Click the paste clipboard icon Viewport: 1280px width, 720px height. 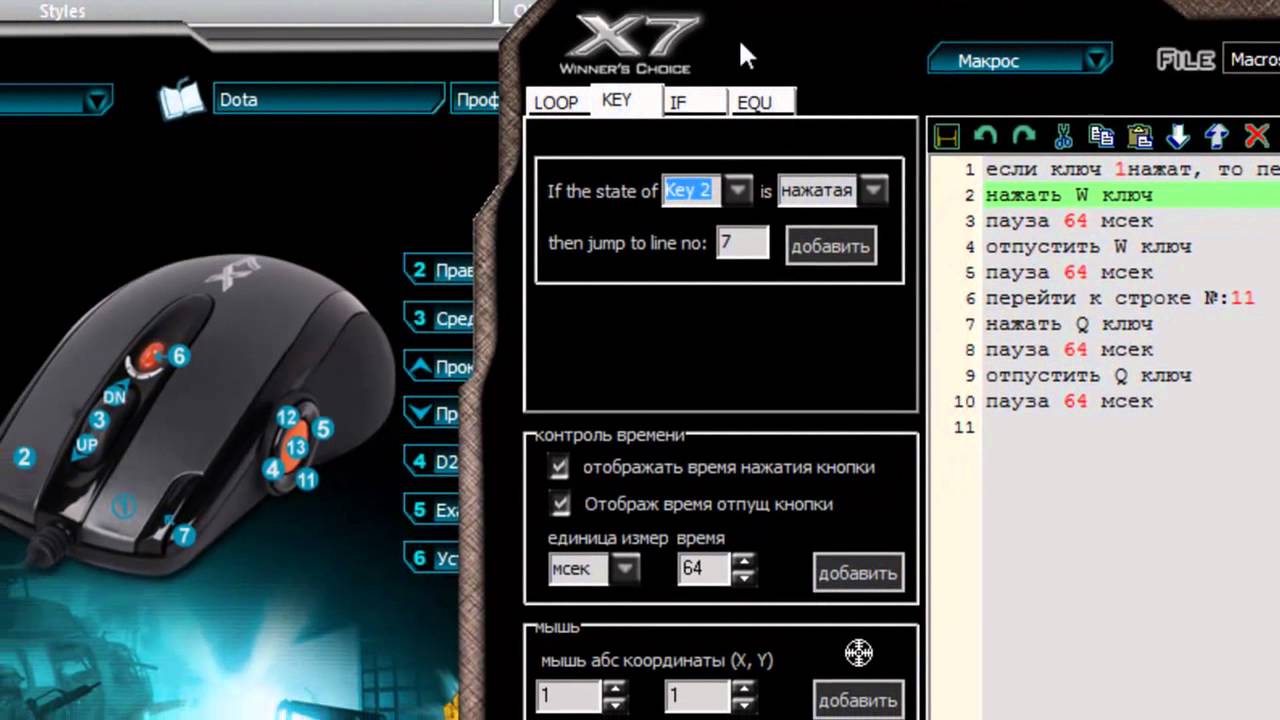[1139, 136]
